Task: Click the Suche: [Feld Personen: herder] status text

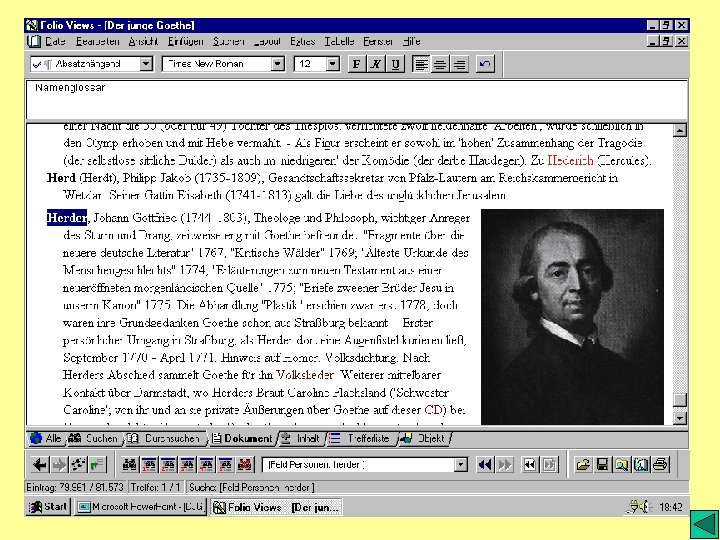Action: (x=252, y=487)
